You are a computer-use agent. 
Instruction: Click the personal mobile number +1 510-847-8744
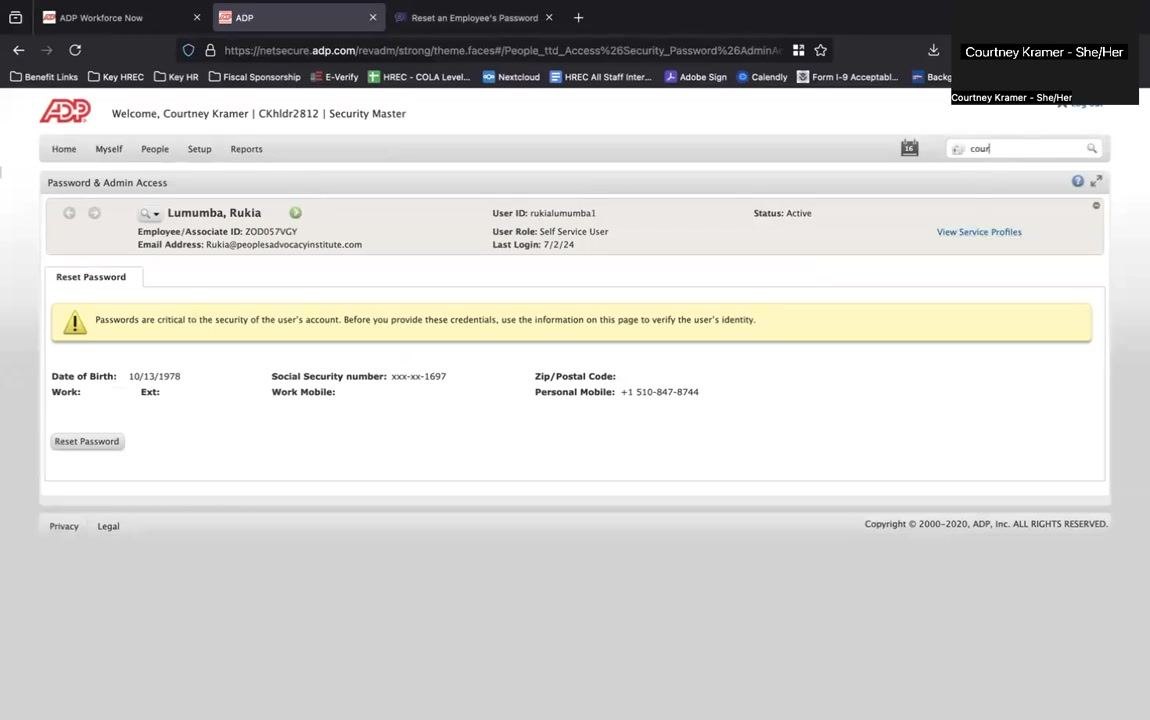659,392
